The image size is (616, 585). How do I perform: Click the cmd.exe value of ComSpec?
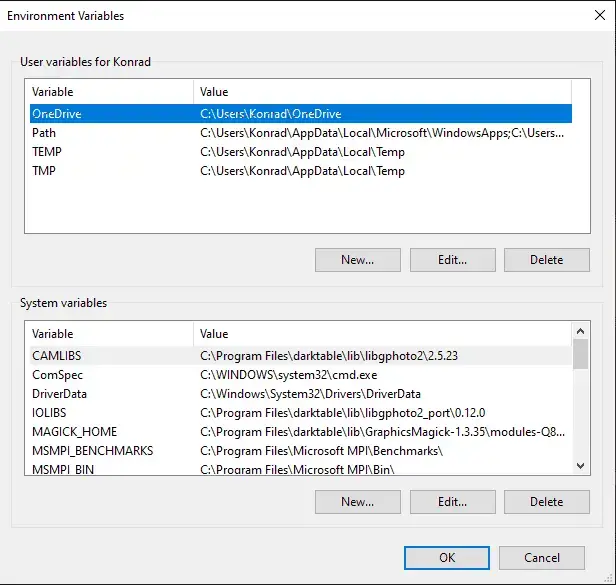click(288, 375)
